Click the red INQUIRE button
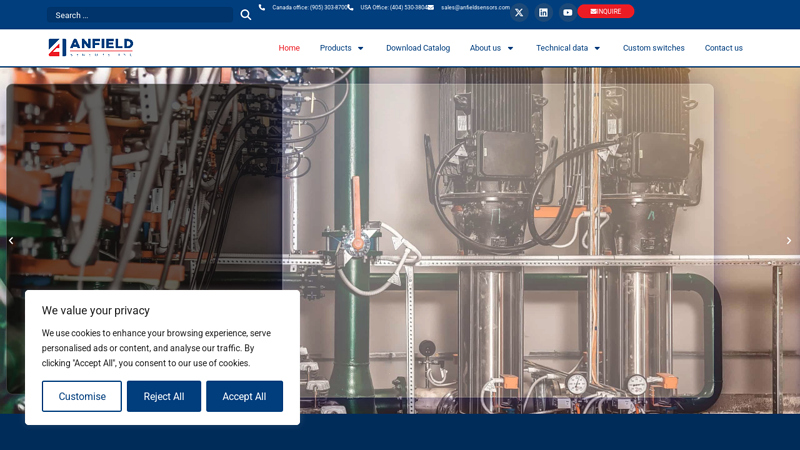The image size is (800, 450). coord(606,11)
